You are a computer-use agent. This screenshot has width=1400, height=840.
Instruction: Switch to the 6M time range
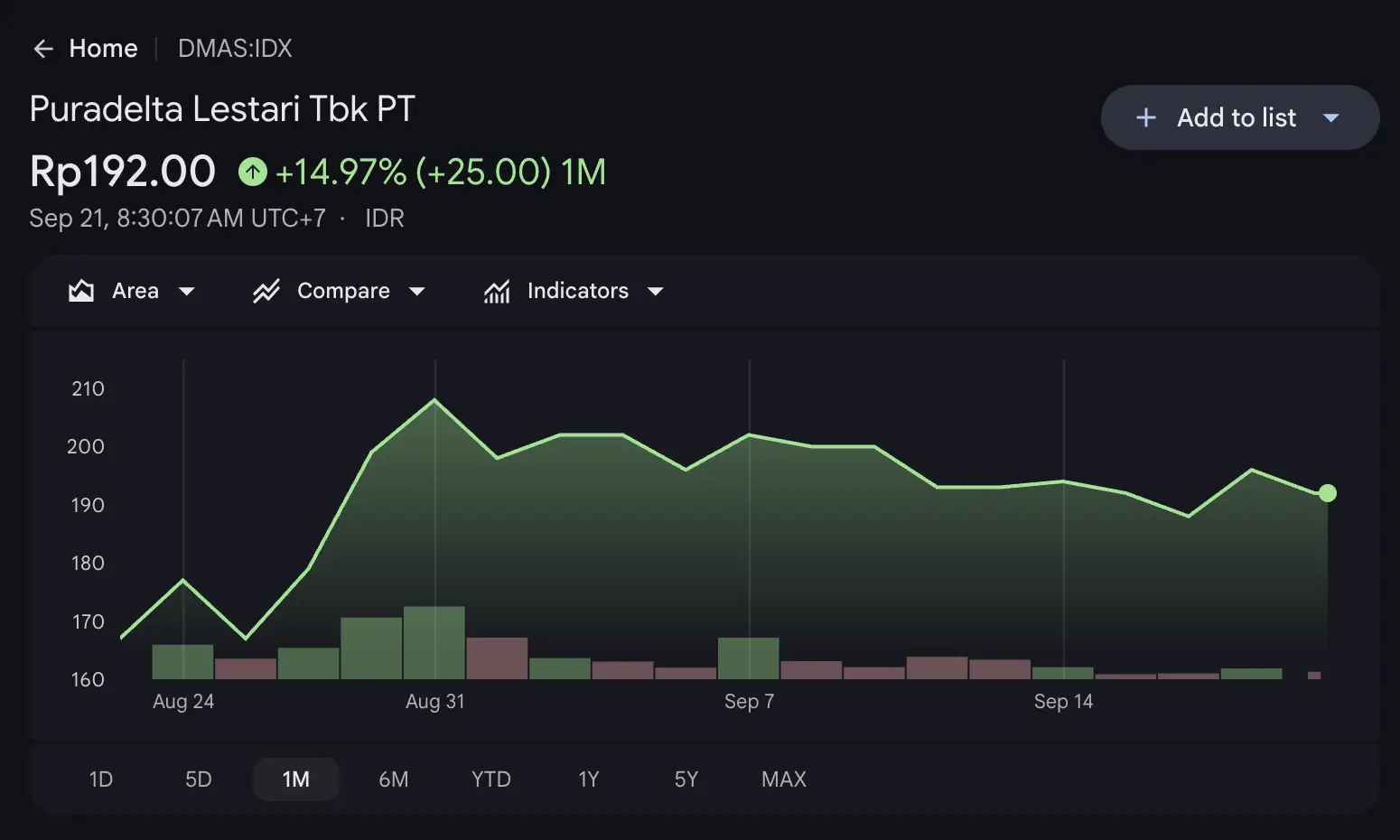394,779
